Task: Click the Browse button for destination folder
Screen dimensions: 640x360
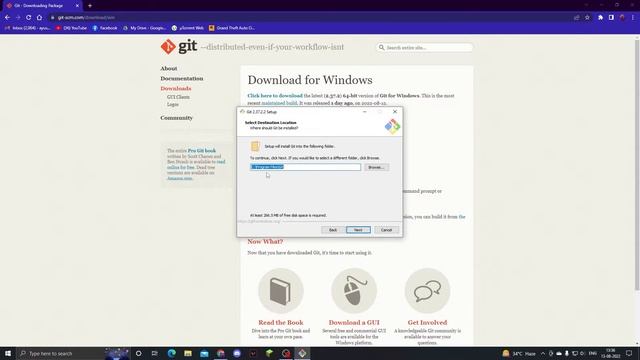Action: click(x=376, y=167)
